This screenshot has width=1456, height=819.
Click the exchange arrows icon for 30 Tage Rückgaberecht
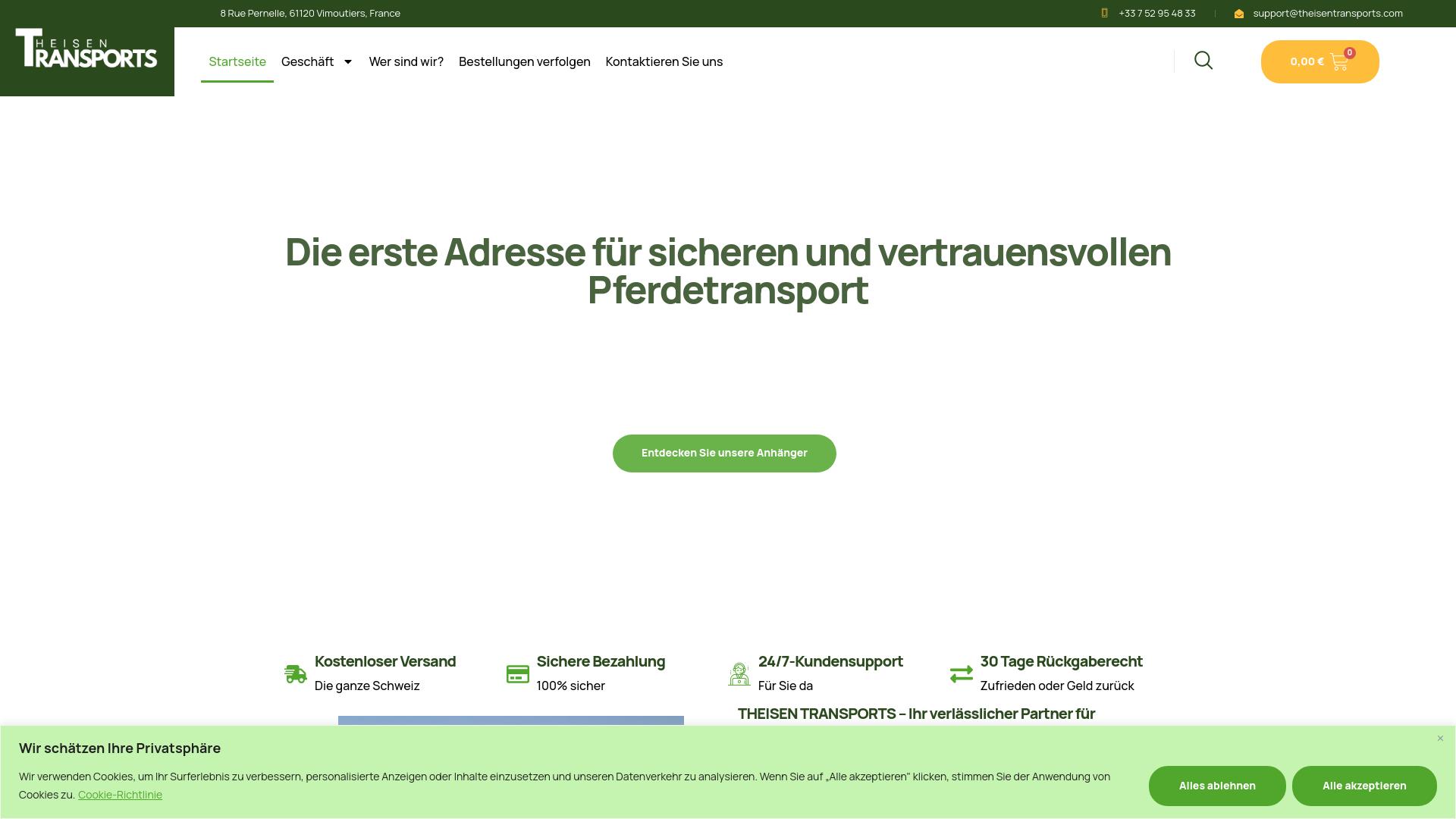coord(961,673)
